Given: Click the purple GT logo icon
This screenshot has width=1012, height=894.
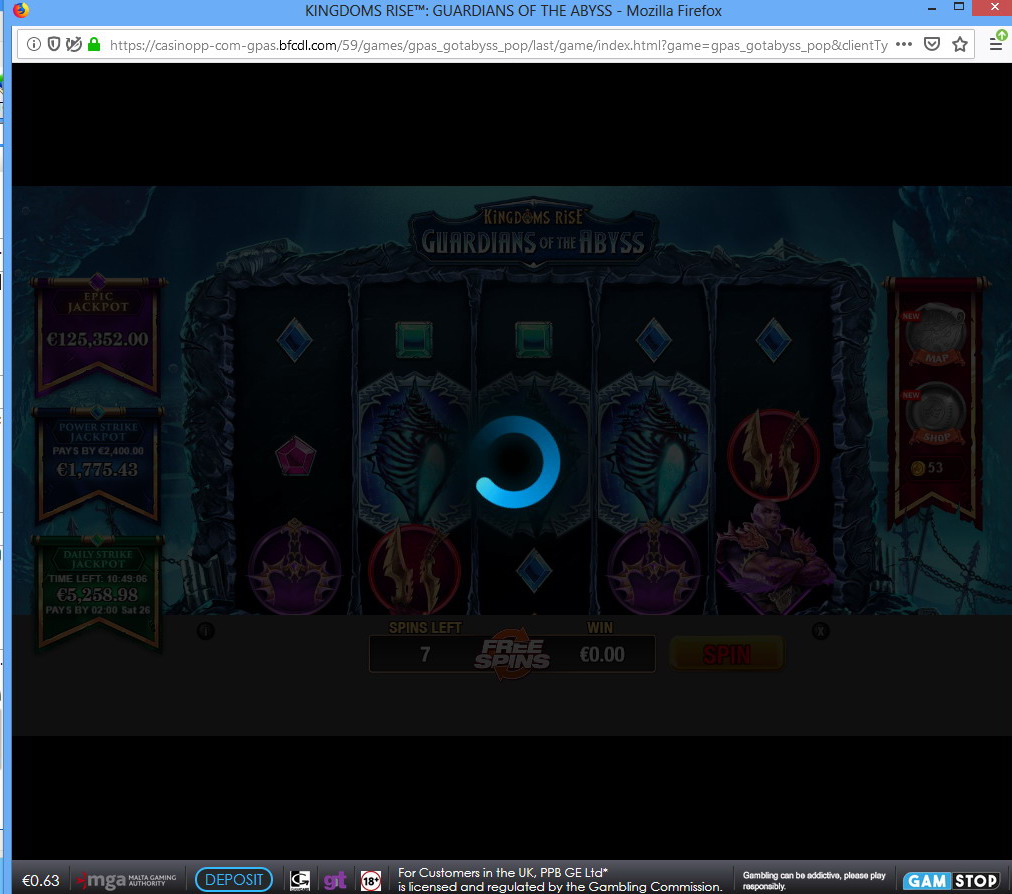Looking at the screenshot, I should coord(335,880).
